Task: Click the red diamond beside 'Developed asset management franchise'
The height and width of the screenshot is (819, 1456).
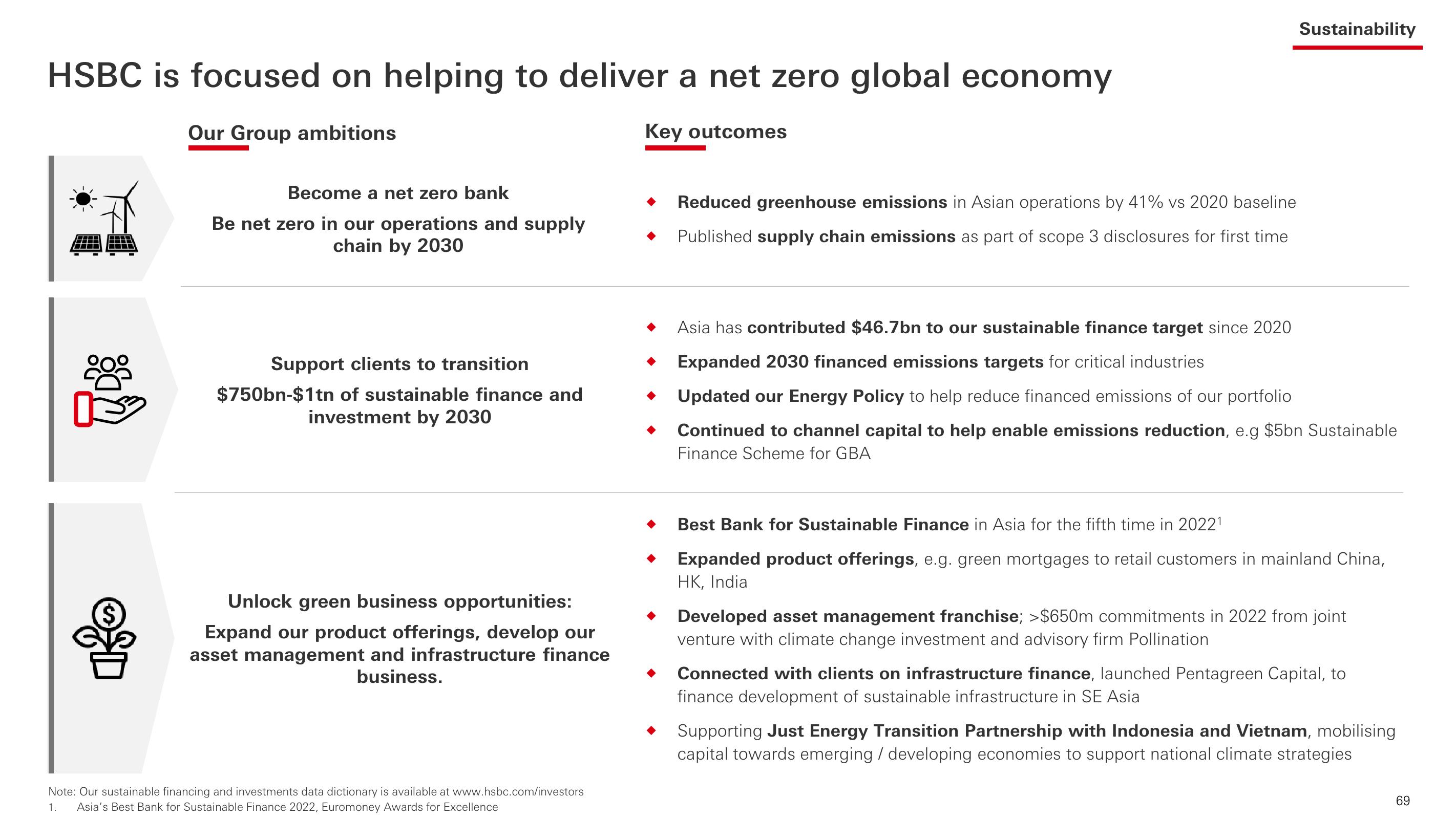Action: [651, 616]
